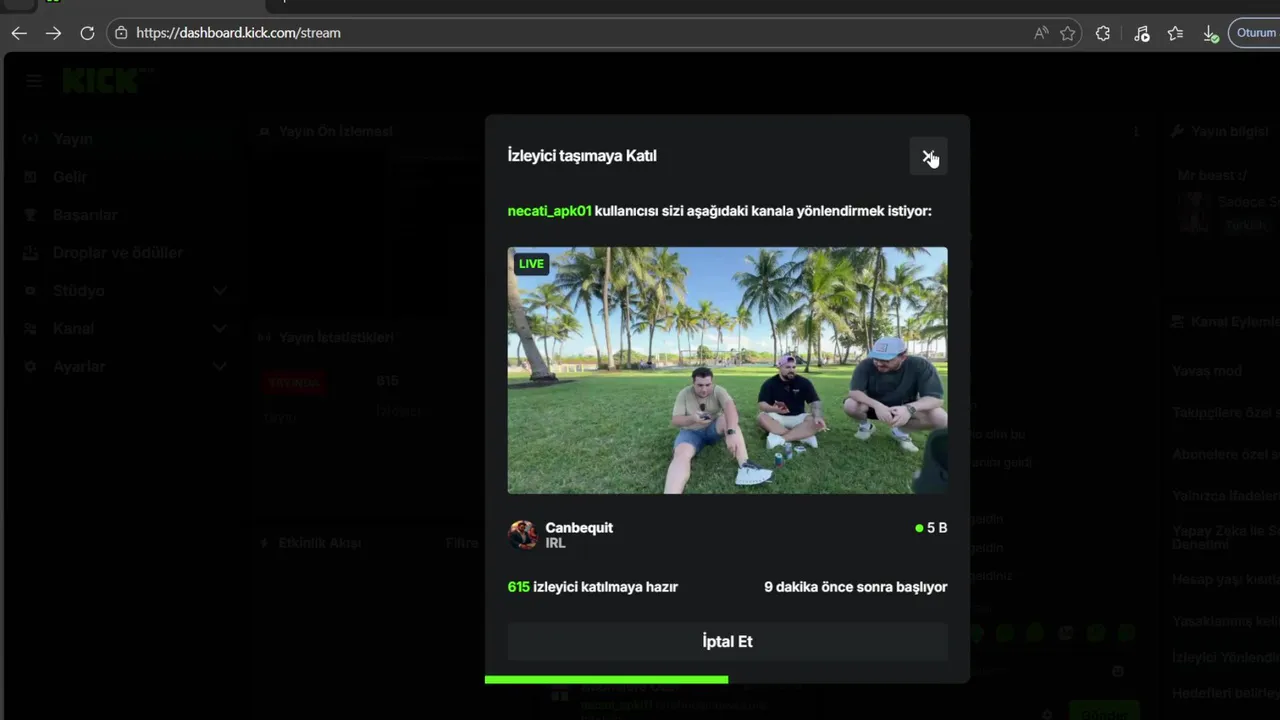Viewport: 1280px width, 720px height.
Task: Click the dialog title 'İzleyici taşımaya Katıl'
Action: click(582, 156)
